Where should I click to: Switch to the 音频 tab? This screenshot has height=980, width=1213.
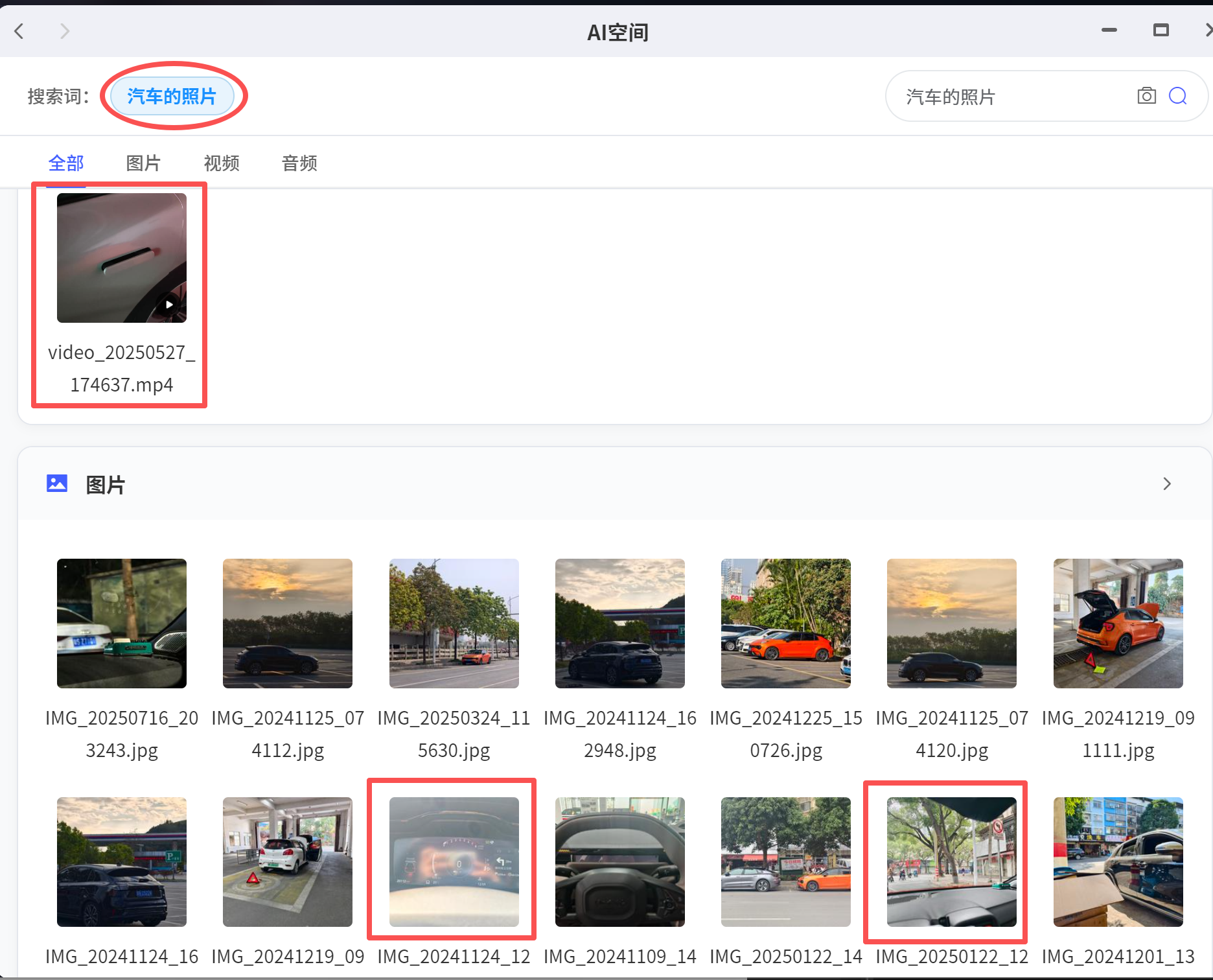coord(299,163)
